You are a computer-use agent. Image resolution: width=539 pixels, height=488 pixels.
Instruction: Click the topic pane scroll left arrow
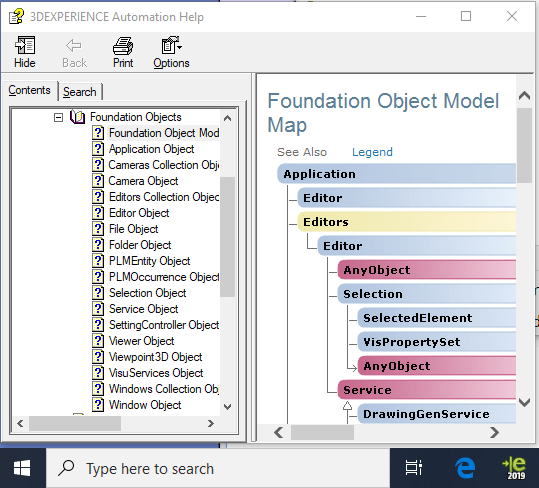pos(279,432)
